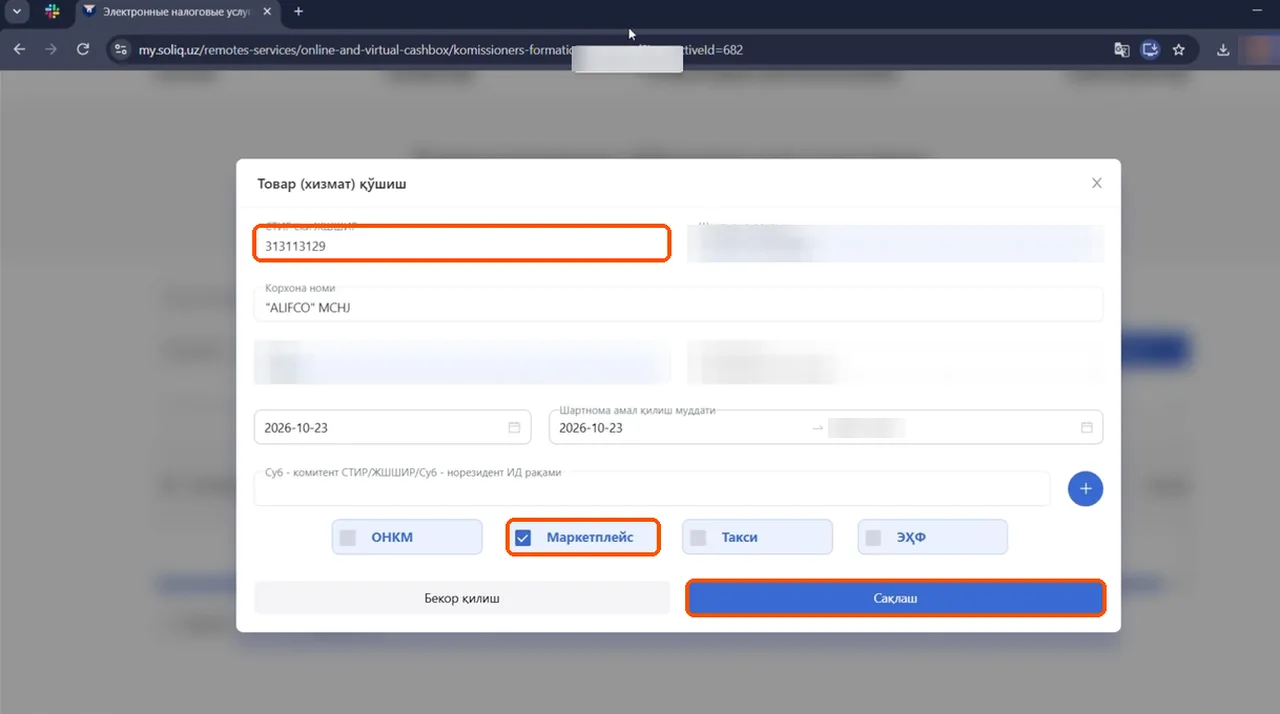Open calendar icon of the single date field

coord(514,428)
